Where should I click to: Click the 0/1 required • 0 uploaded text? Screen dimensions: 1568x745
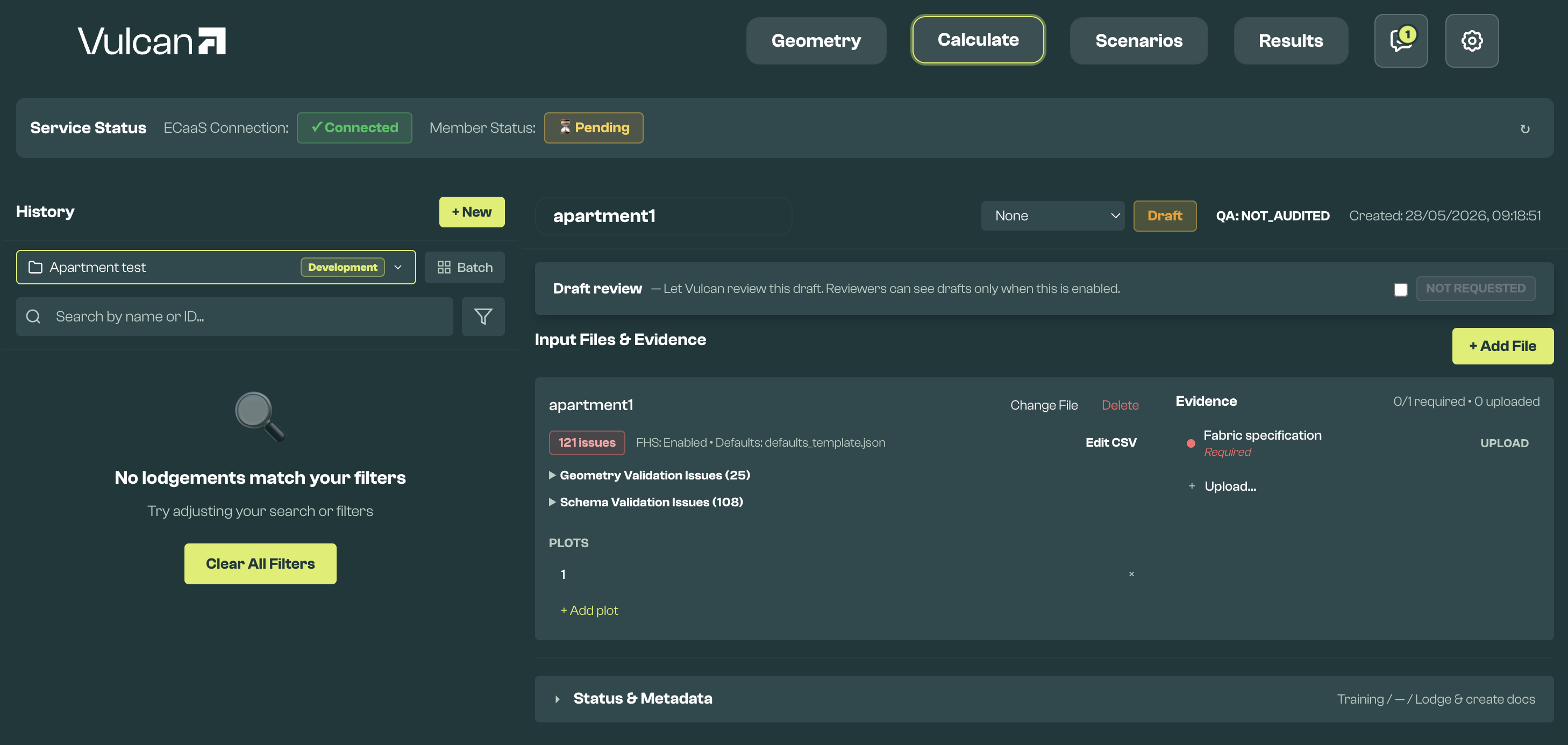[x=1466, y=402]
